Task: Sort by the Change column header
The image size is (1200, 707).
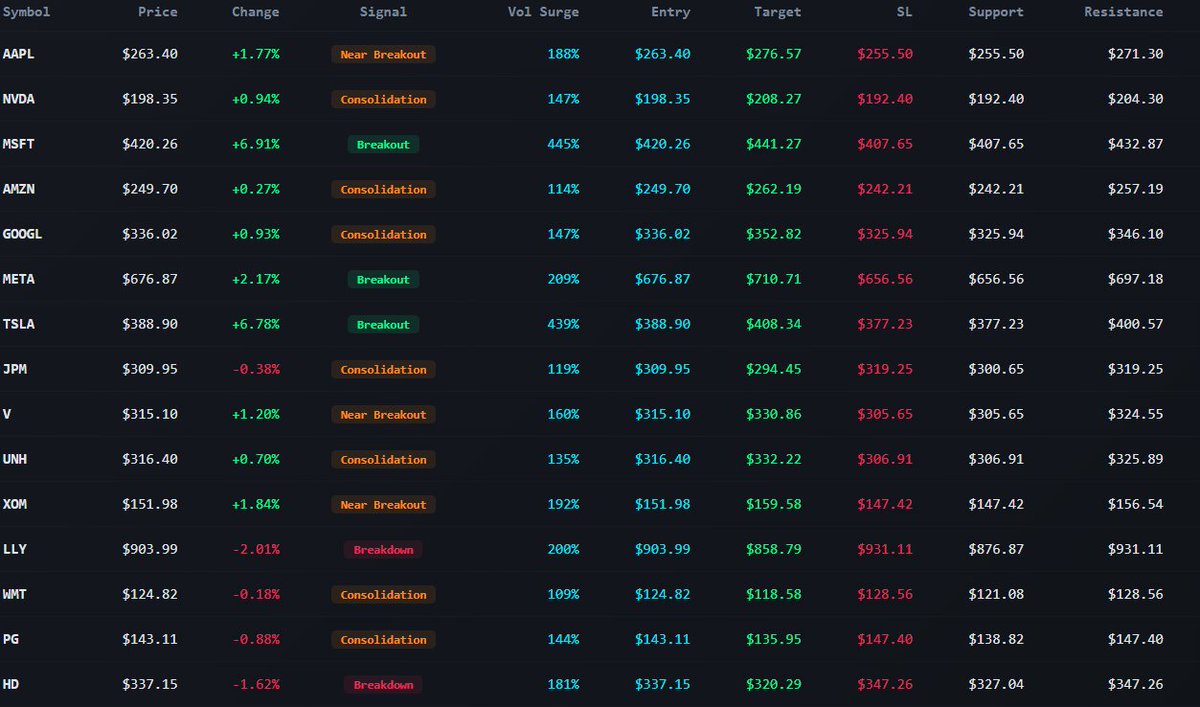Action: 256,12
